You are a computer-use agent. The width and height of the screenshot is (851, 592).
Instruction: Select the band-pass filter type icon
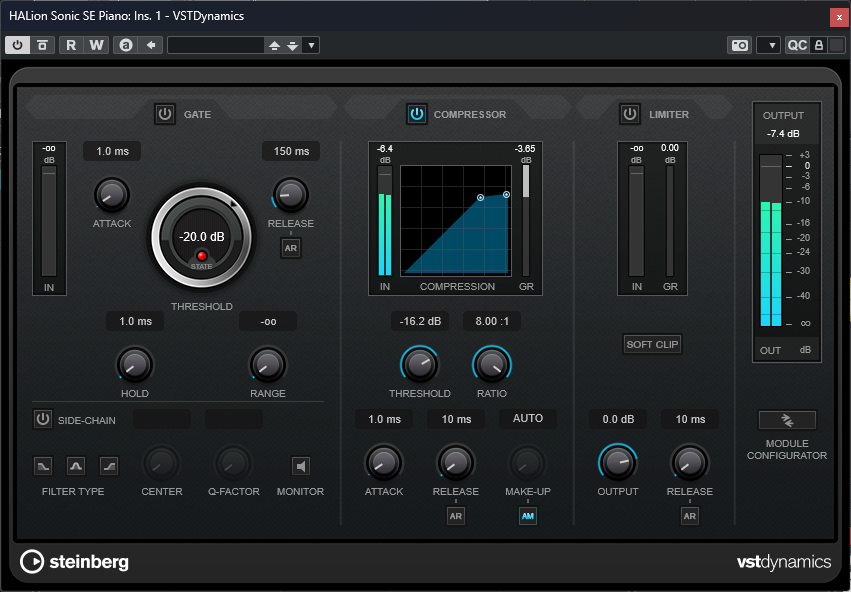[x=76, y=466]
